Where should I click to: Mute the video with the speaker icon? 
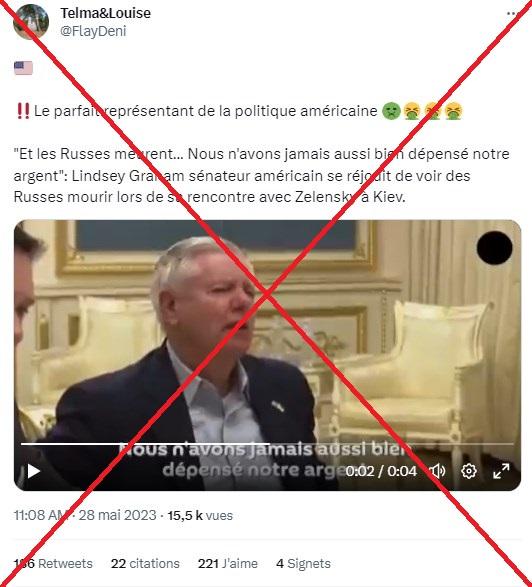[x=437, y=471]
